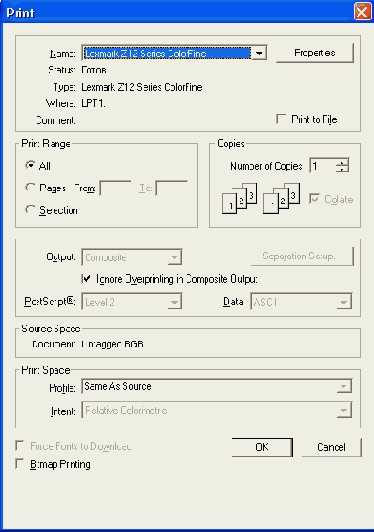374x532 pixels.
Task: Open the Output Composite dropdown
Action: tap(174, 258)
